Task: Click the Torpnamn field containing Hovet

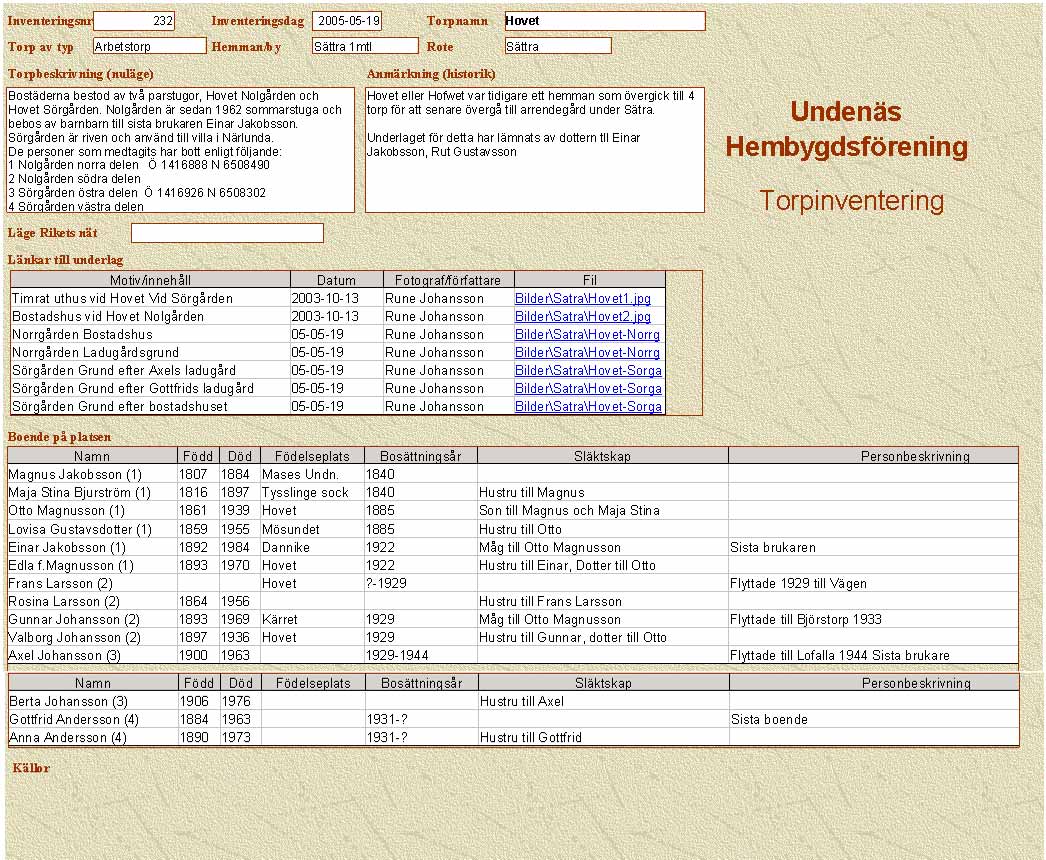Action: (604, 21)
